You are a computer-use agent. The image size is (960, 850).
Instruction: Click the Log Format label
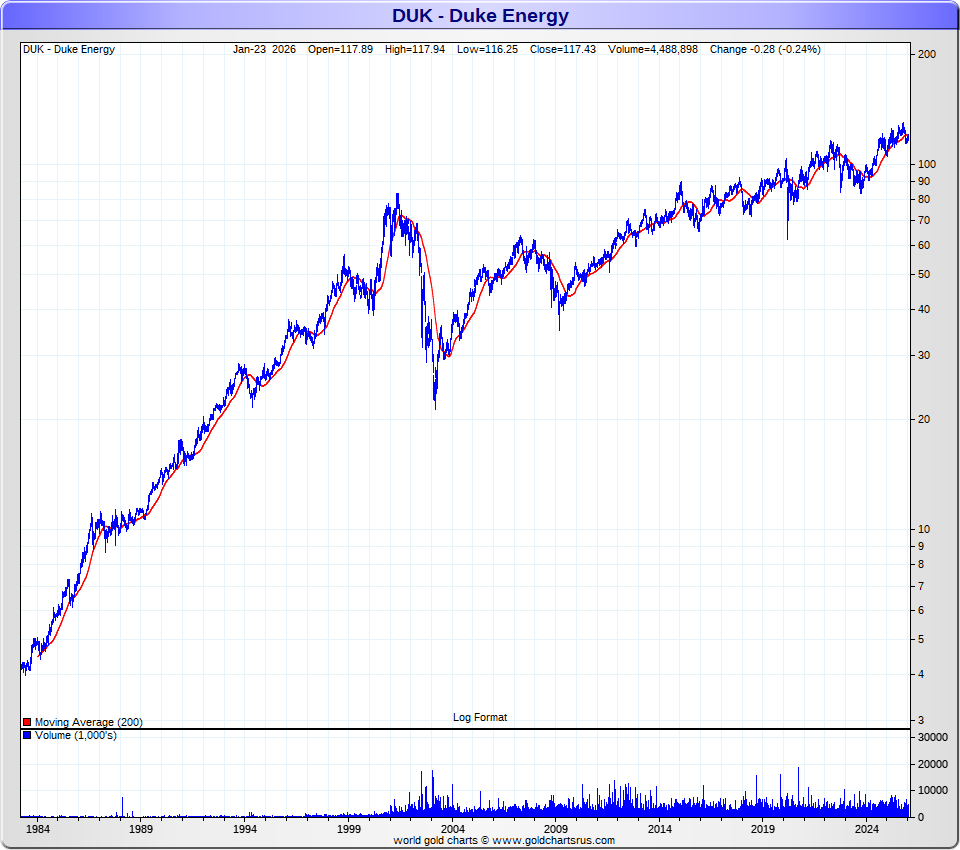[x=480, y=717]
